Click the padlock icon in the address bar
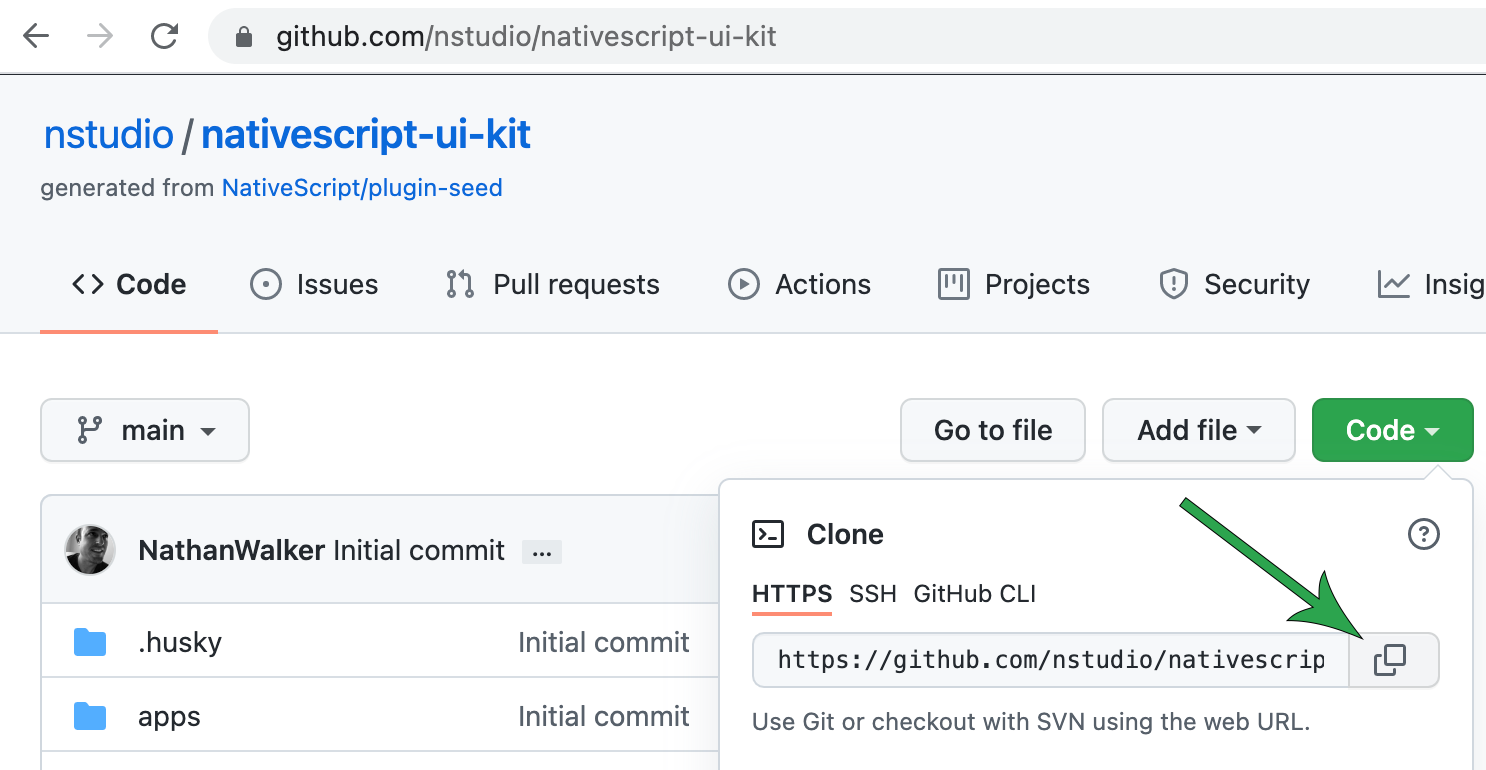Image resolution: width=1486 pixels, height=770 pixels. [243, 38]
